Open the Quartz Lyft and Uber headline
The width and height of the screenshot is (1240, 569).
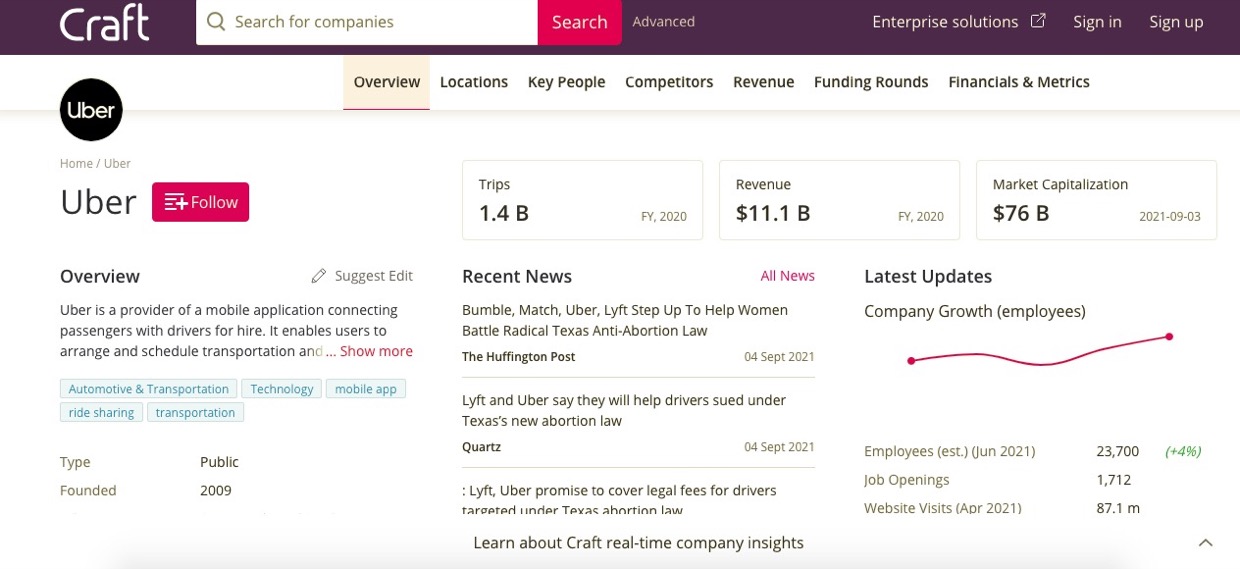point(624,410)
